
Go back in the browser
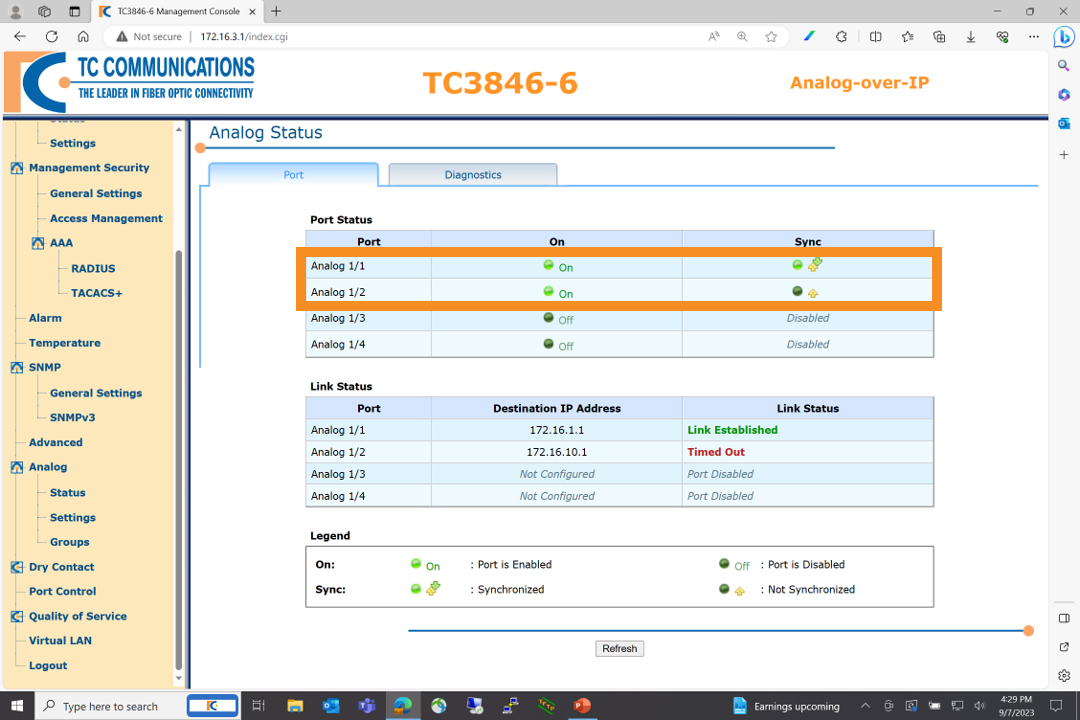20,37
